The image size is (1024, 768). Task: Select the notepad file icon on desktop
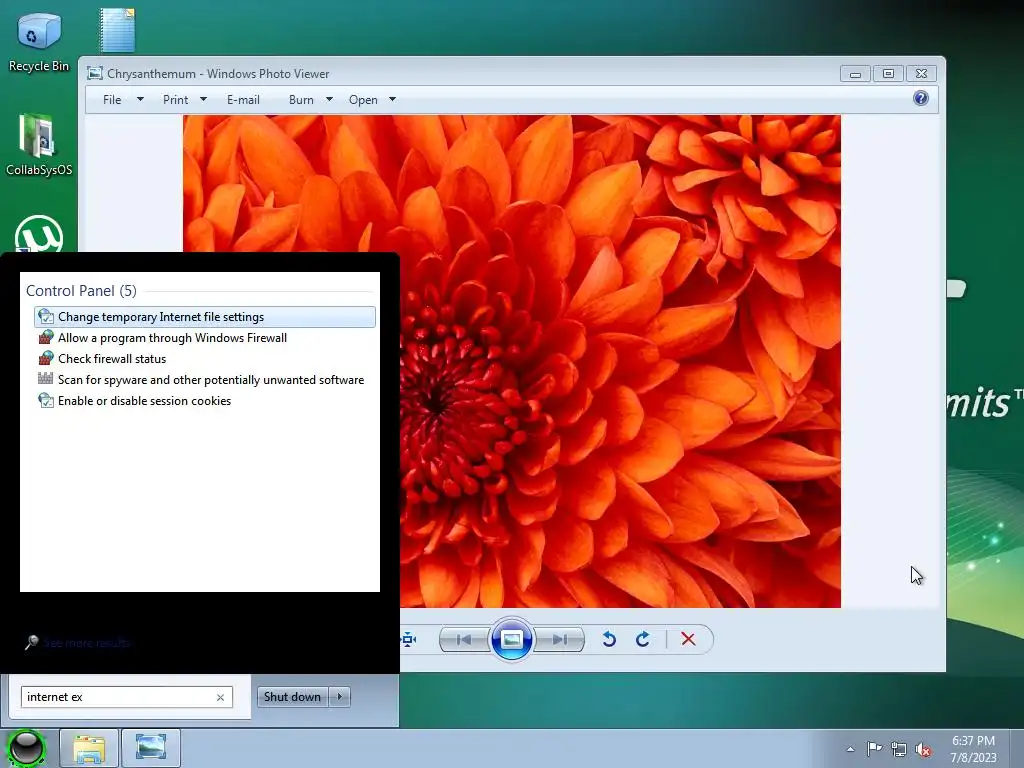[117, 30]
